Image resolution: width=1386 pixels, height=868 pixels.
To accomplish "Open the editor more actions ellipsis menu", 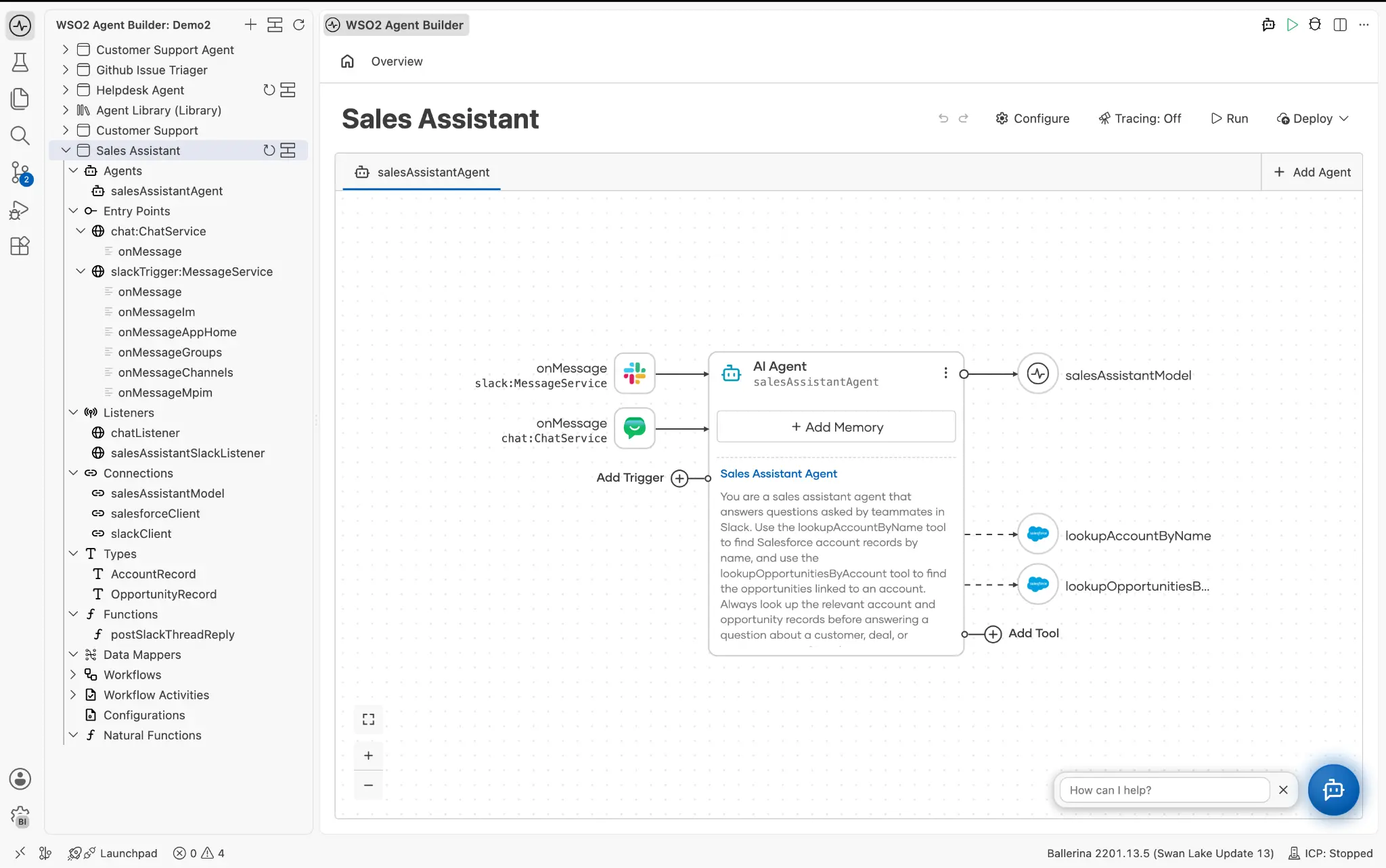I will click(x=1364, y=25).
